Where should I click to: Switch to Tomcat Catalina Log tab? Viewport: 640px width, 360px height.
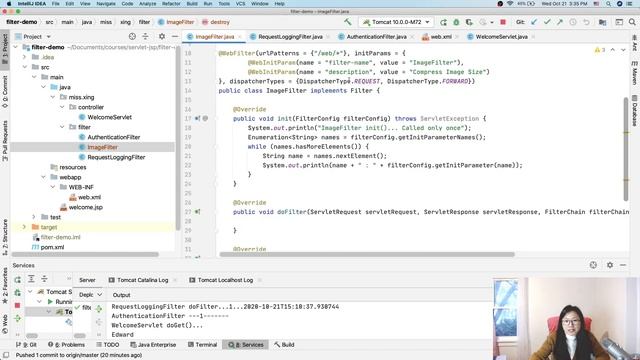(142, 280)
